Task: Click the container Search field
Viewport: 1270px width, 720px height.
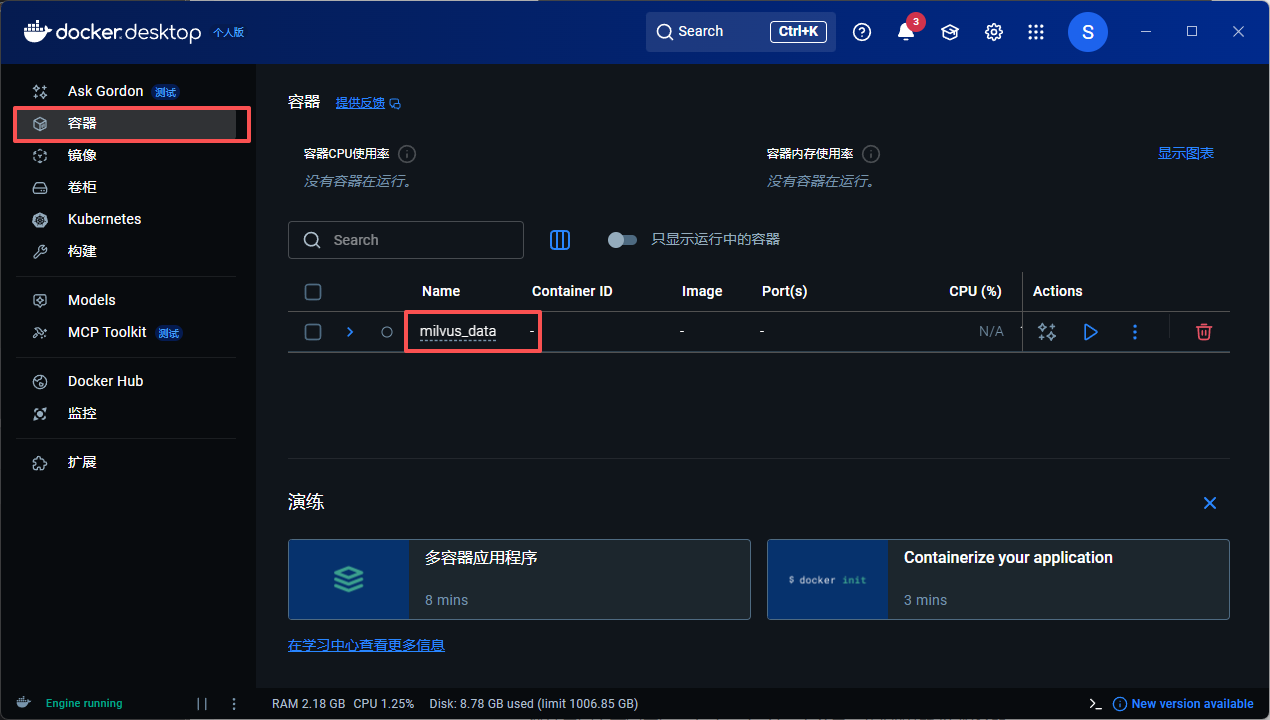Action: pos(406,240)
